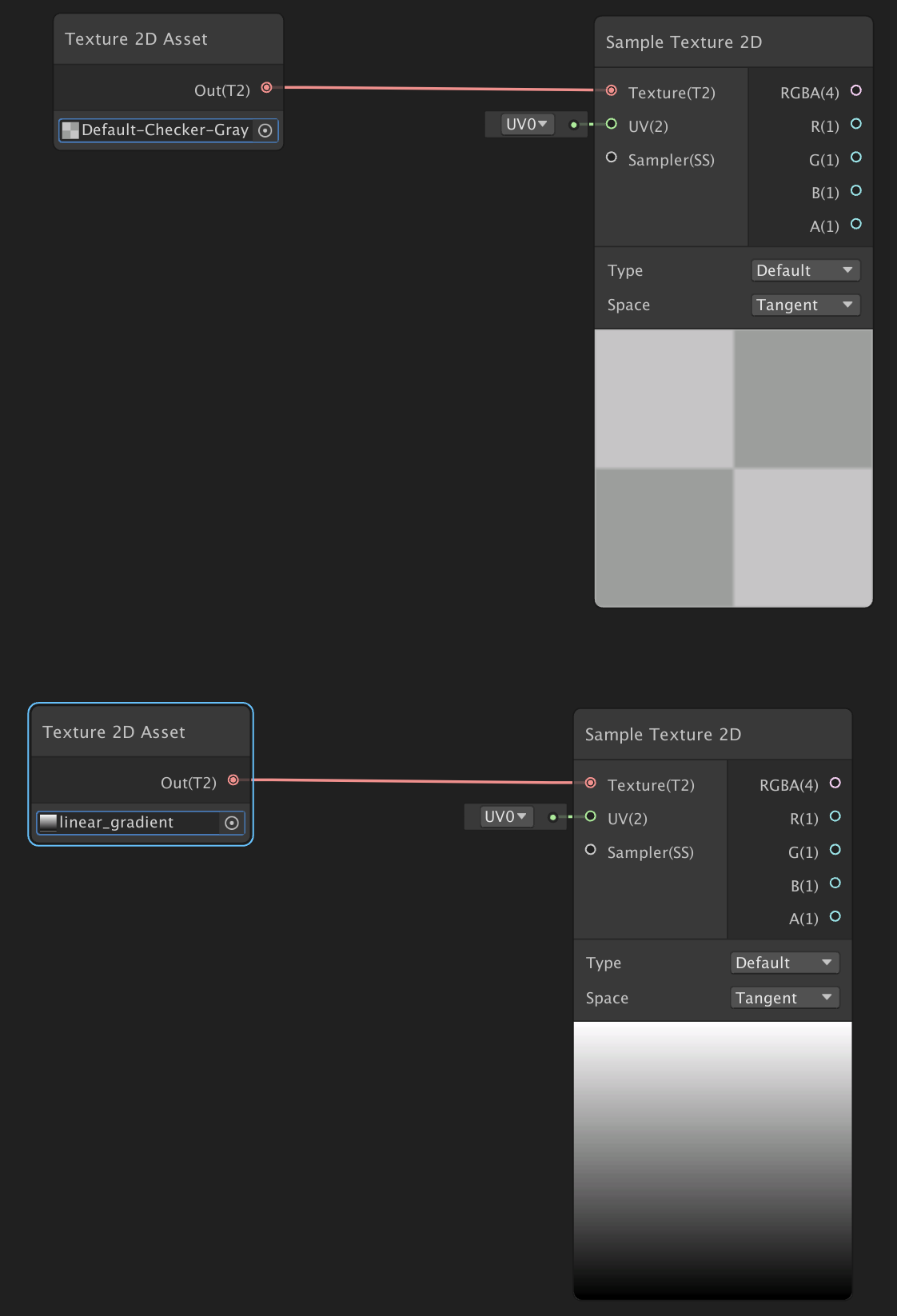Screen dimensions: 897x1316
Task: Click R(1) output port on bottom Sample node
Action: [x=835, y=817]
